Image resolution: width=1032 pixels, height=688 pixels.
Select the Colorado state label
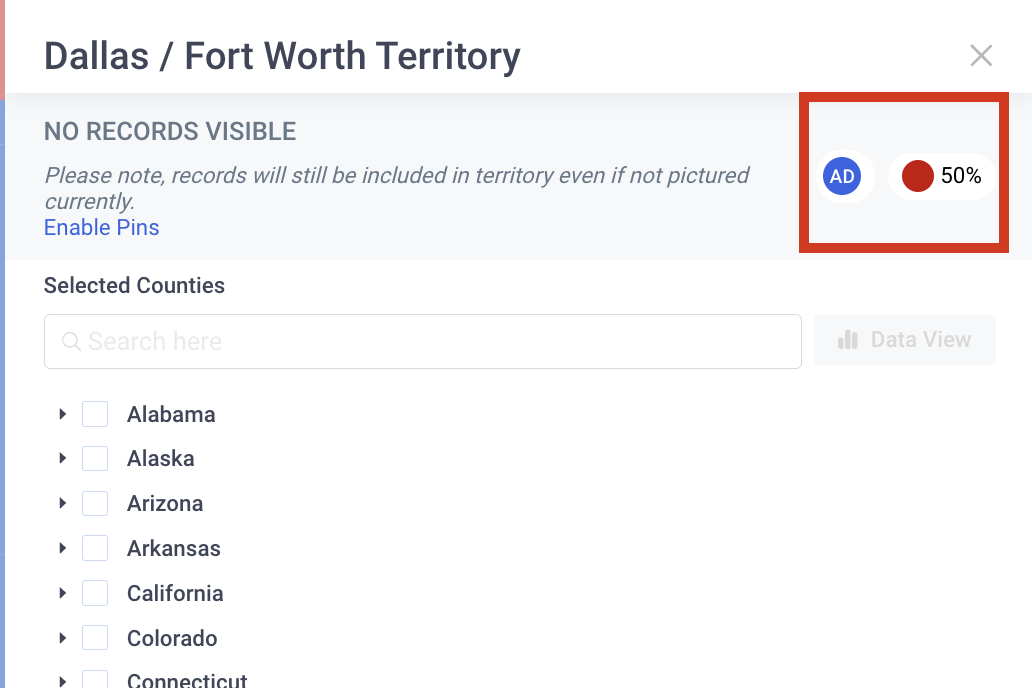[x=172, y=638]
